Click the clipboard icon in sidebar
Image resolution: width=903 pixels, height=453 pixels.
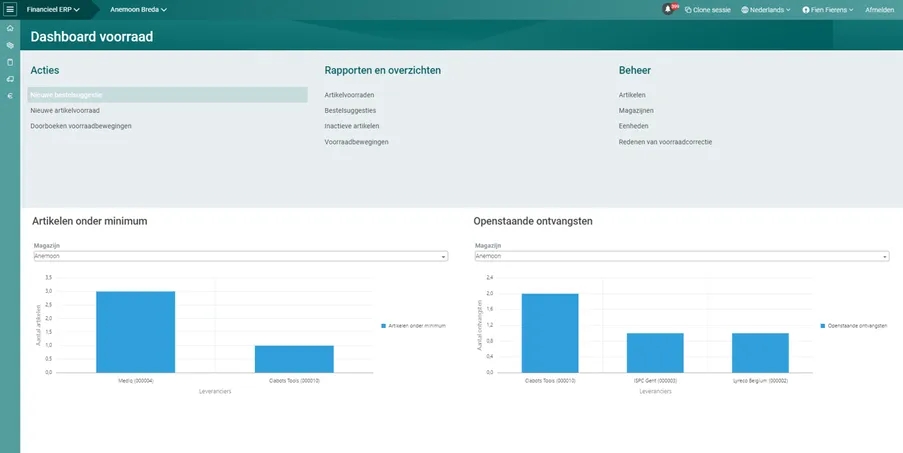click(10, 62)
